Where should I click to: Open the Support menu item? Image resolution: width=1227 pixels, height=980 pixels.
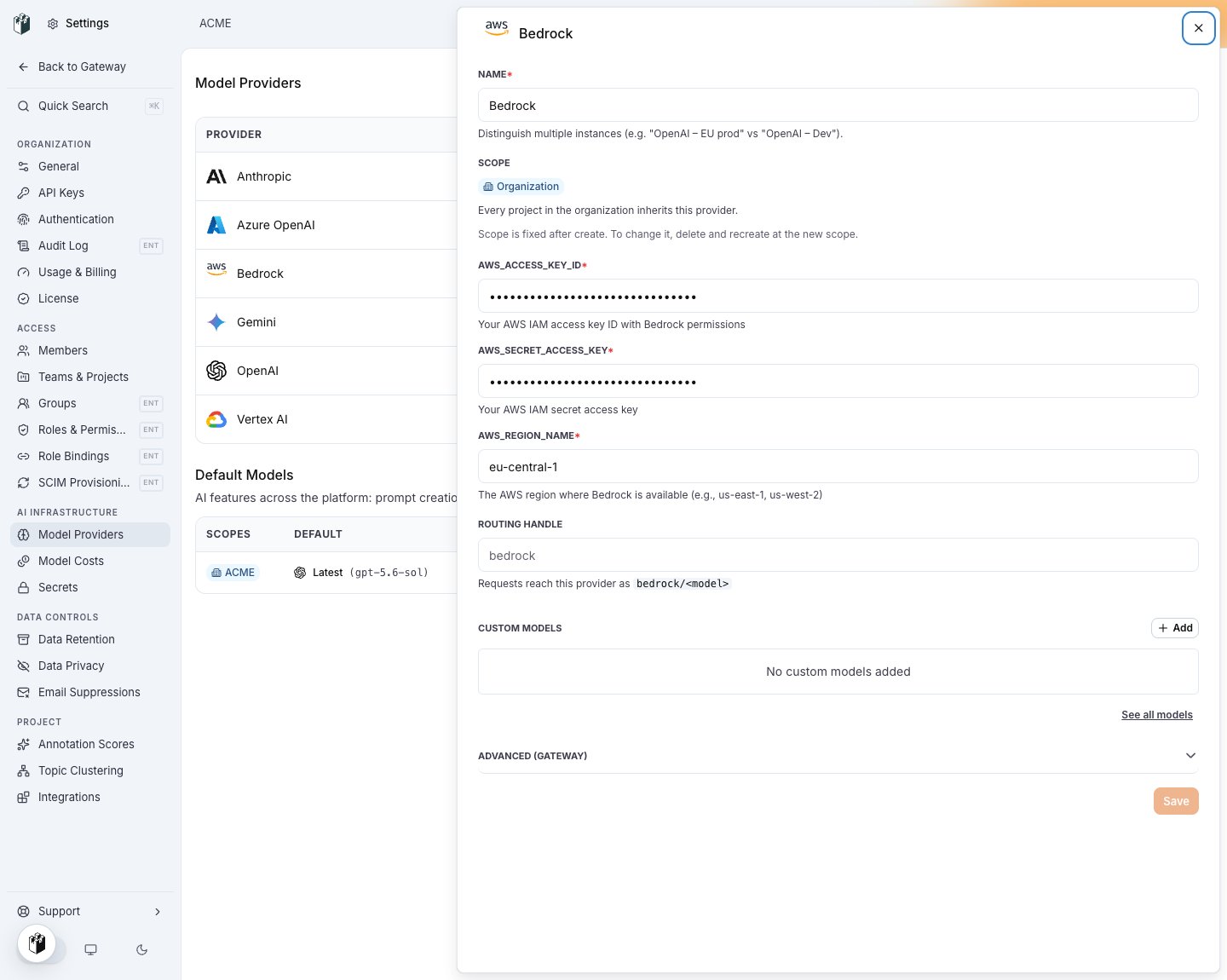click(x=90, y=912)
